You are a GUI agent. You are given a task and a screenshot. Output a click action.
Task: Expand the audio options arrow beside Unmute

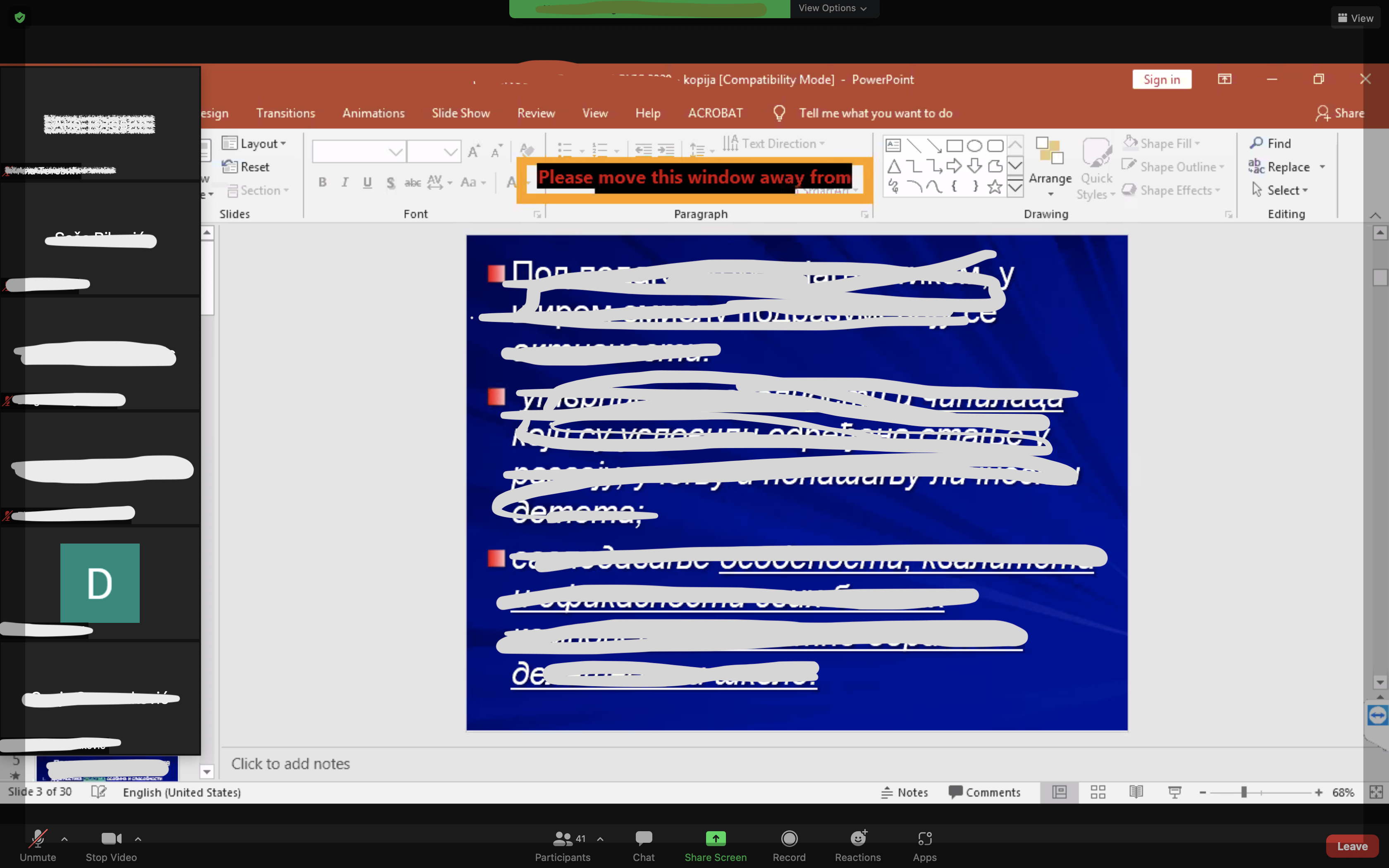click(x=64, y=839)
